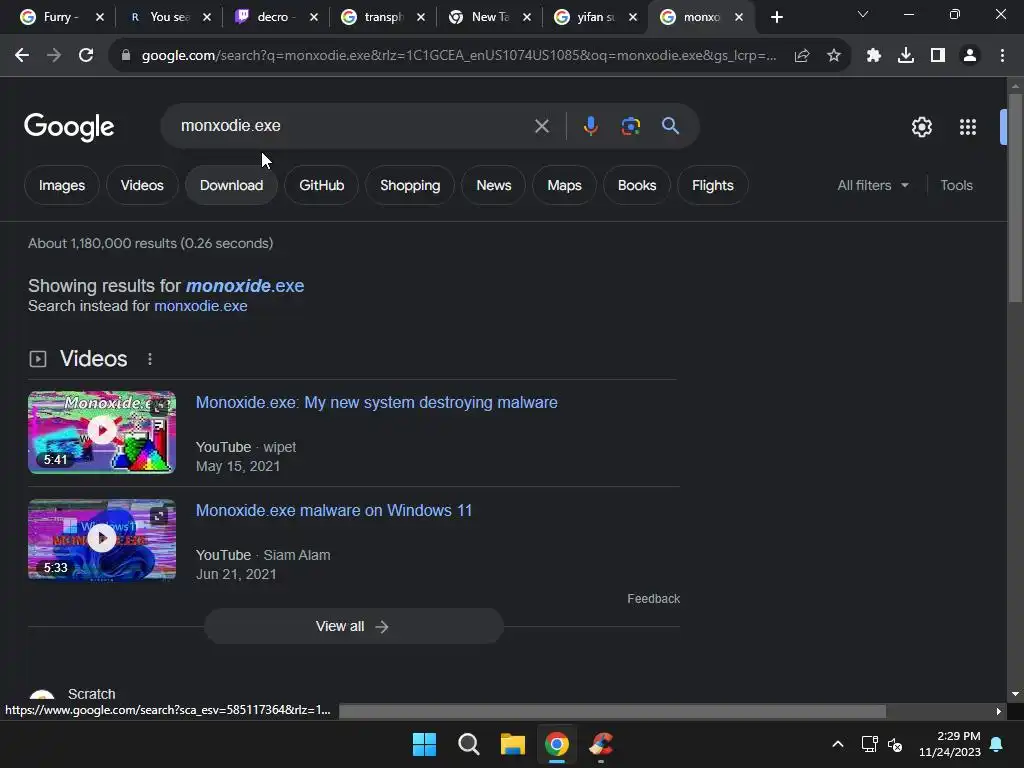Filter results by Videos chip
This screenshot has width=1024, height=768.
pos(142,185)
